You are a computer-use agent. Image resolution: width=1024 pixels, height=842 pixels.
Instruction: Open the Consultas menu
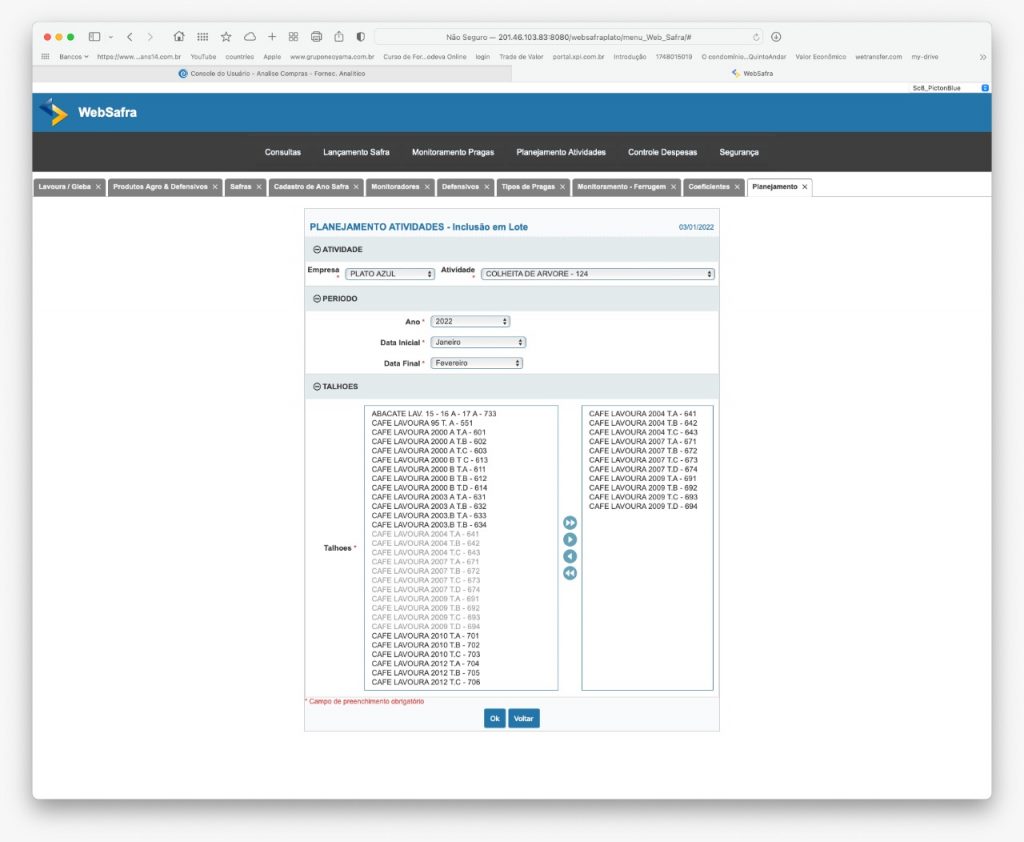tap(283, 152)
